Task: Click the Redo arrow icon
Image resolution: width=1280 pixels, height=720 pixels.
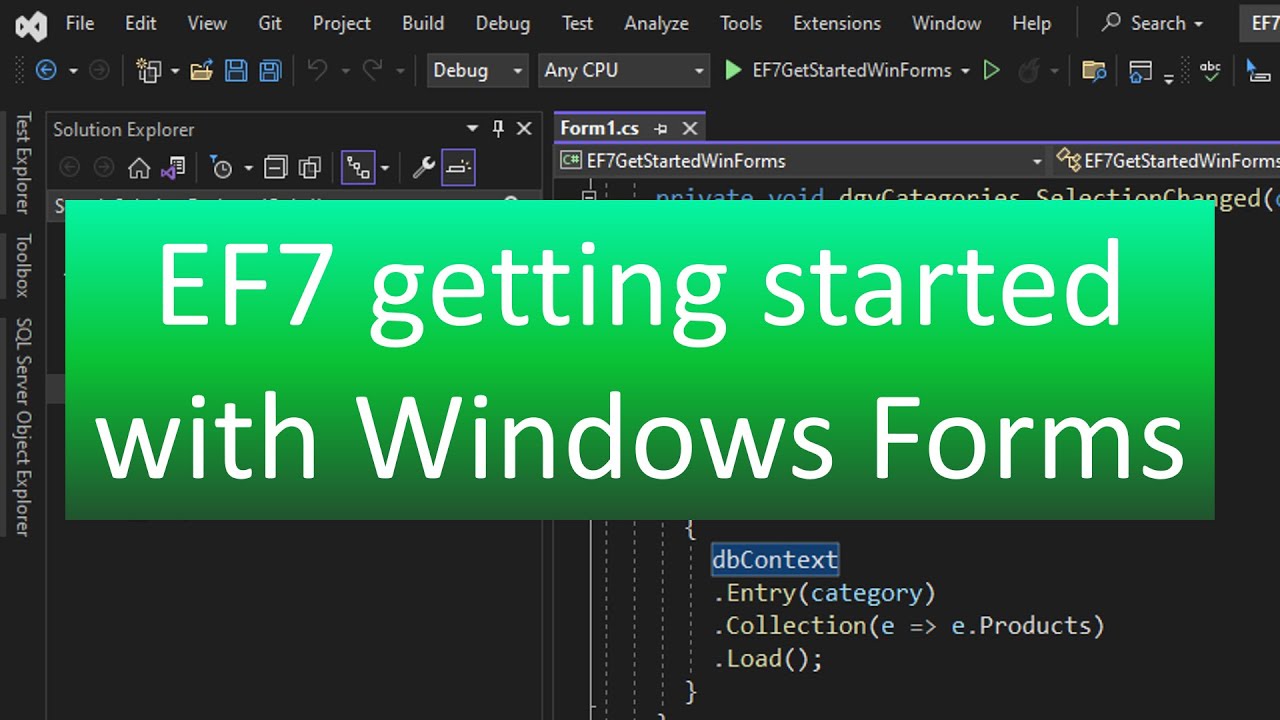Action: [372, 70]
